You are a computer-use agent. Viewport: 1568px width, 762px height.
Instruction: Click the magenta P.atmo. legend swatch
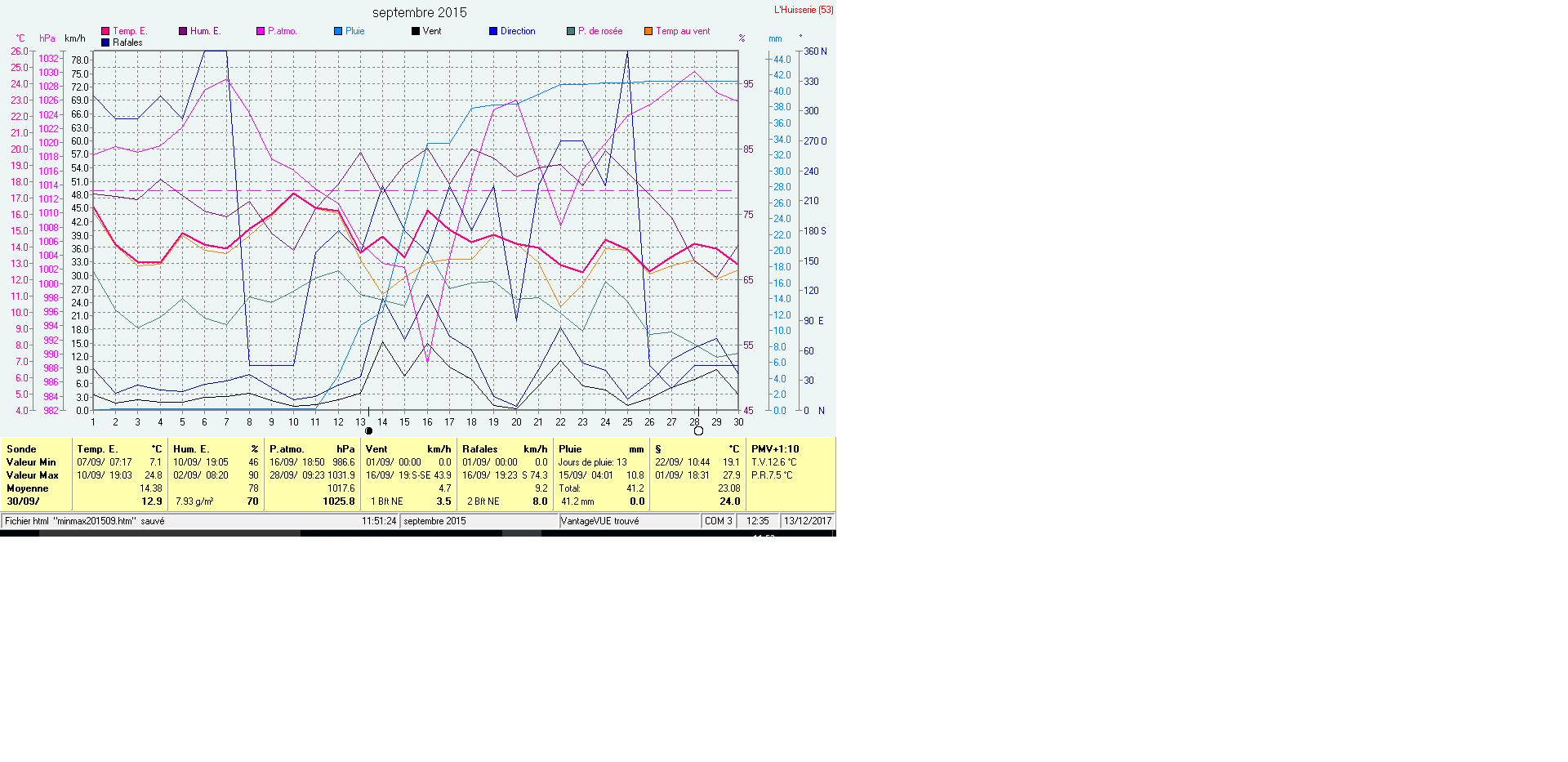click(261, 31)
